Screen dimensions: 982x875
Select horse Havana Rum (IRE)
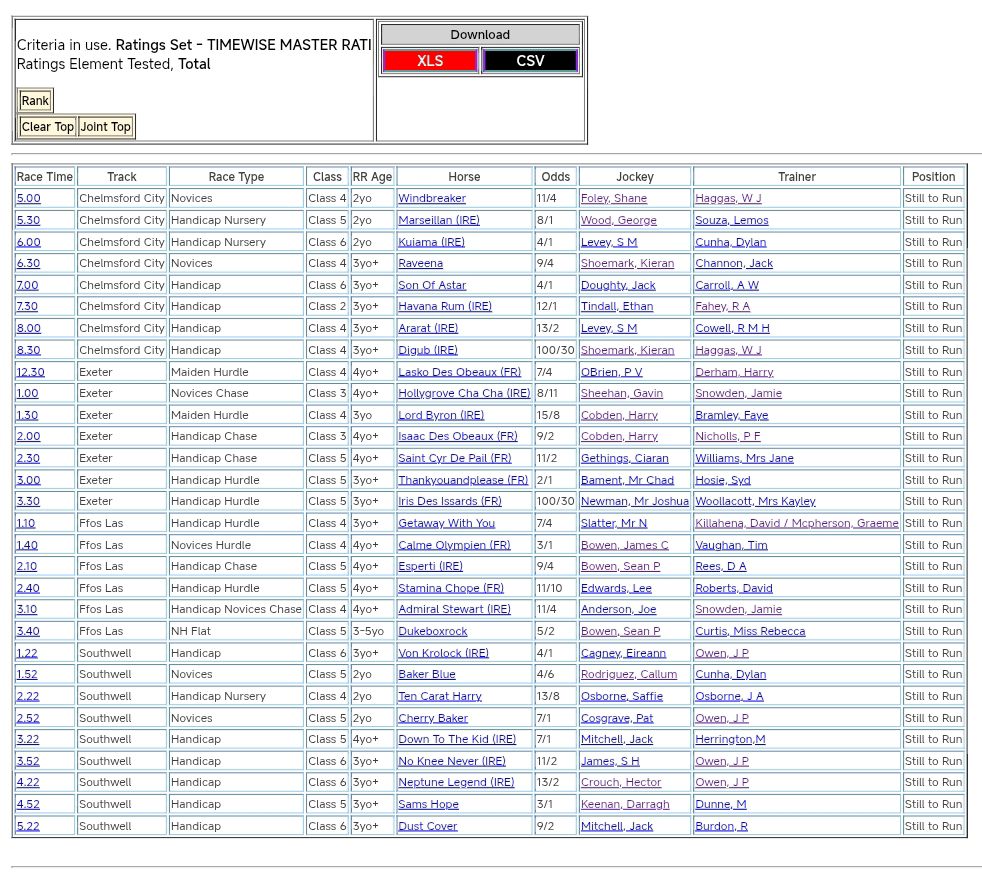(445, 307)
